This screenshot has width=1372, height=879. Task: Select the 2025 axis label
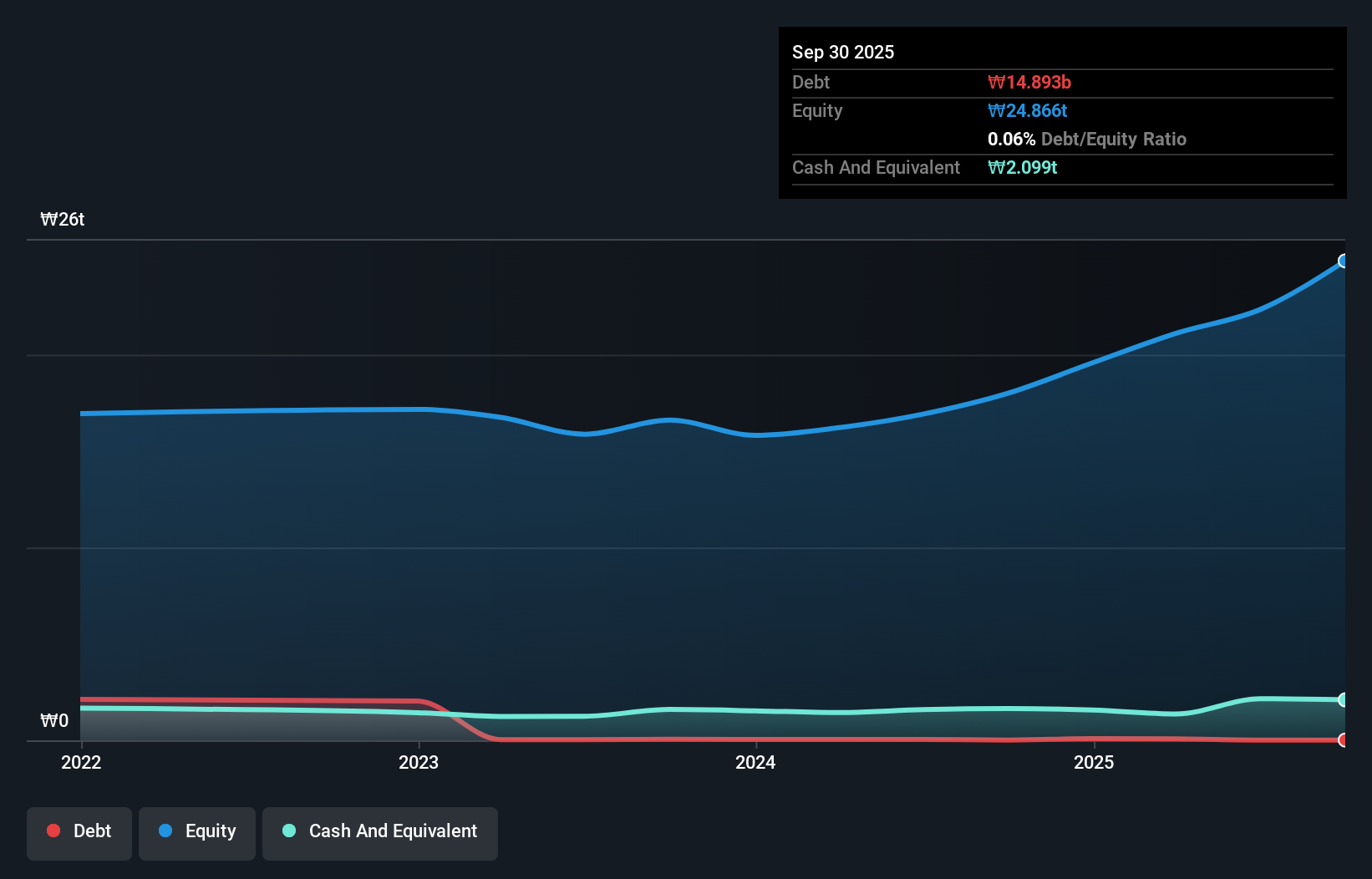coord(1095,762)
